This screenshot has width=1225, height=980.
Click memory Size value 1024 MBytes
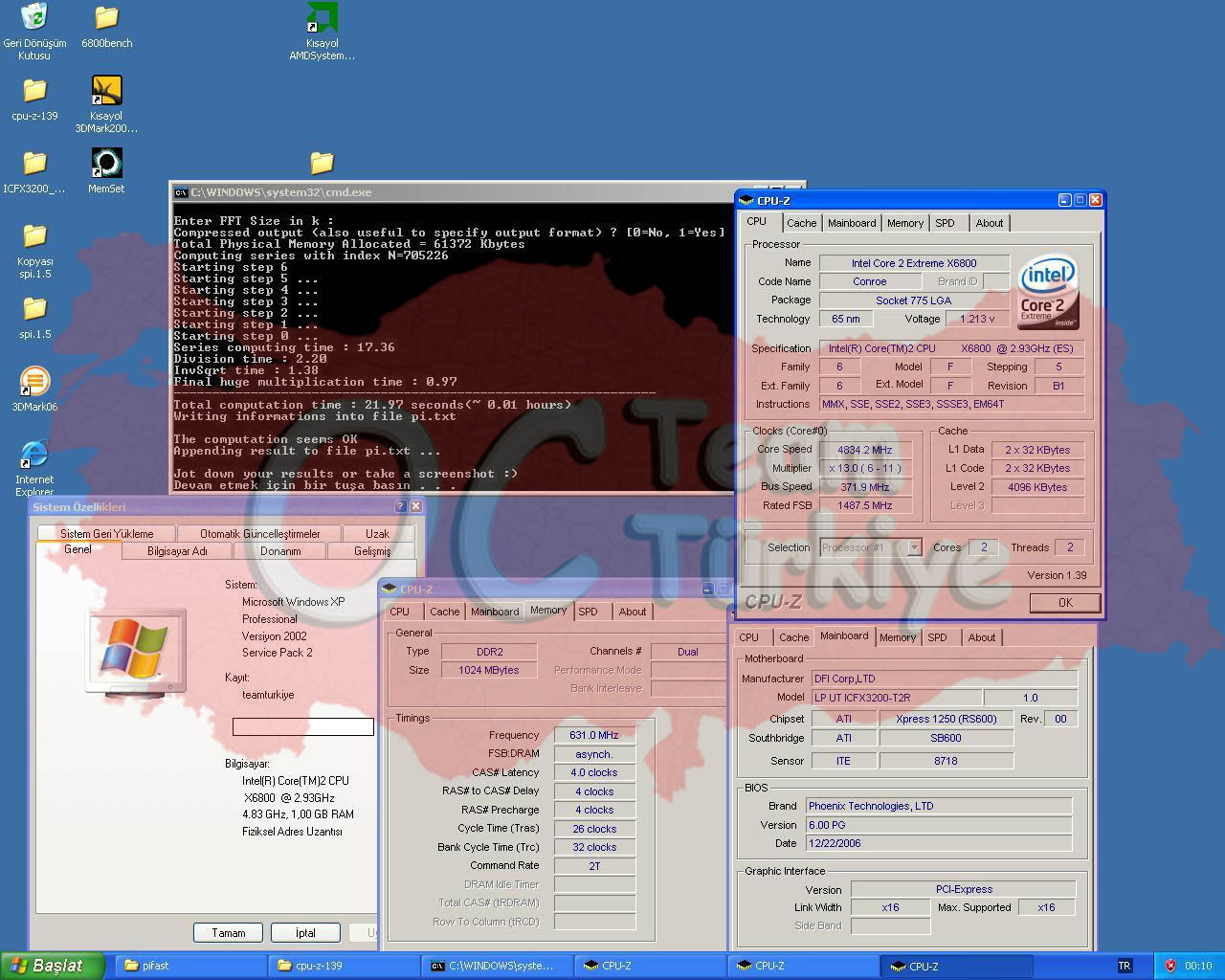coord(488,670)
